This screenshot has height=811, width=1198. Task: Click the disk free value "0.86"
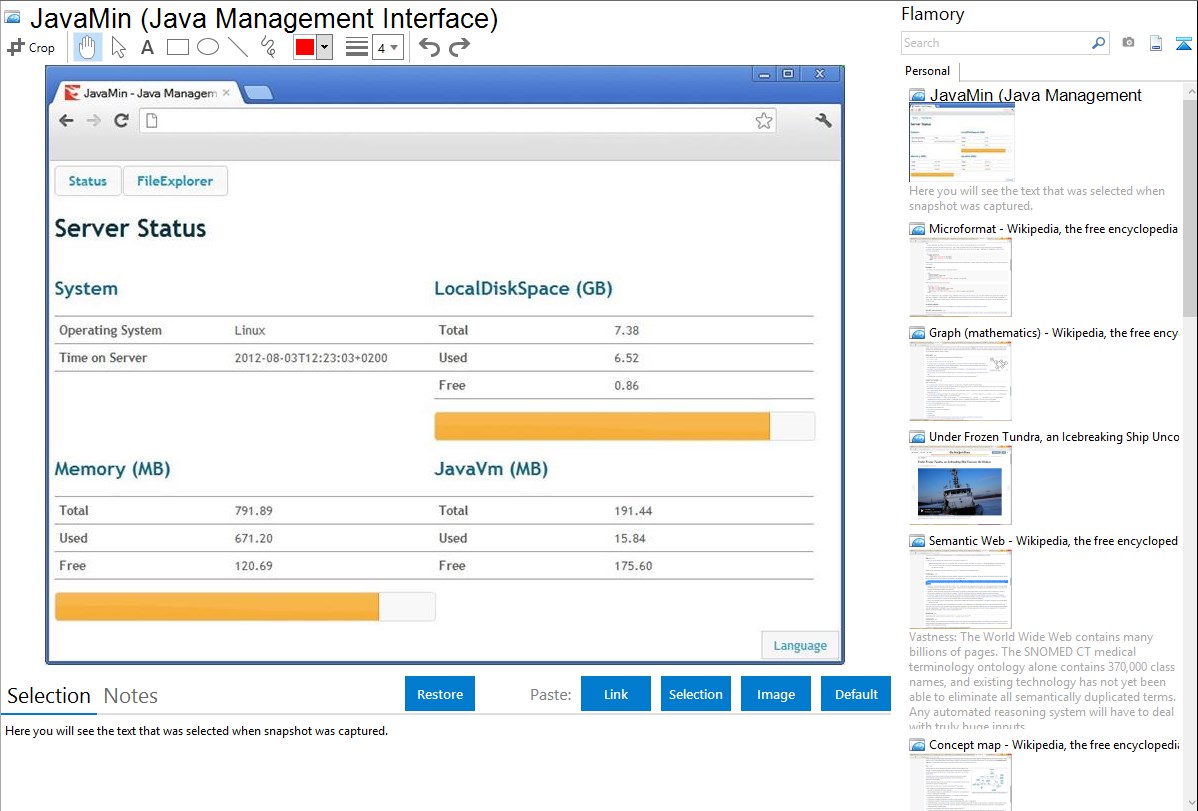(x=627, y=385)
